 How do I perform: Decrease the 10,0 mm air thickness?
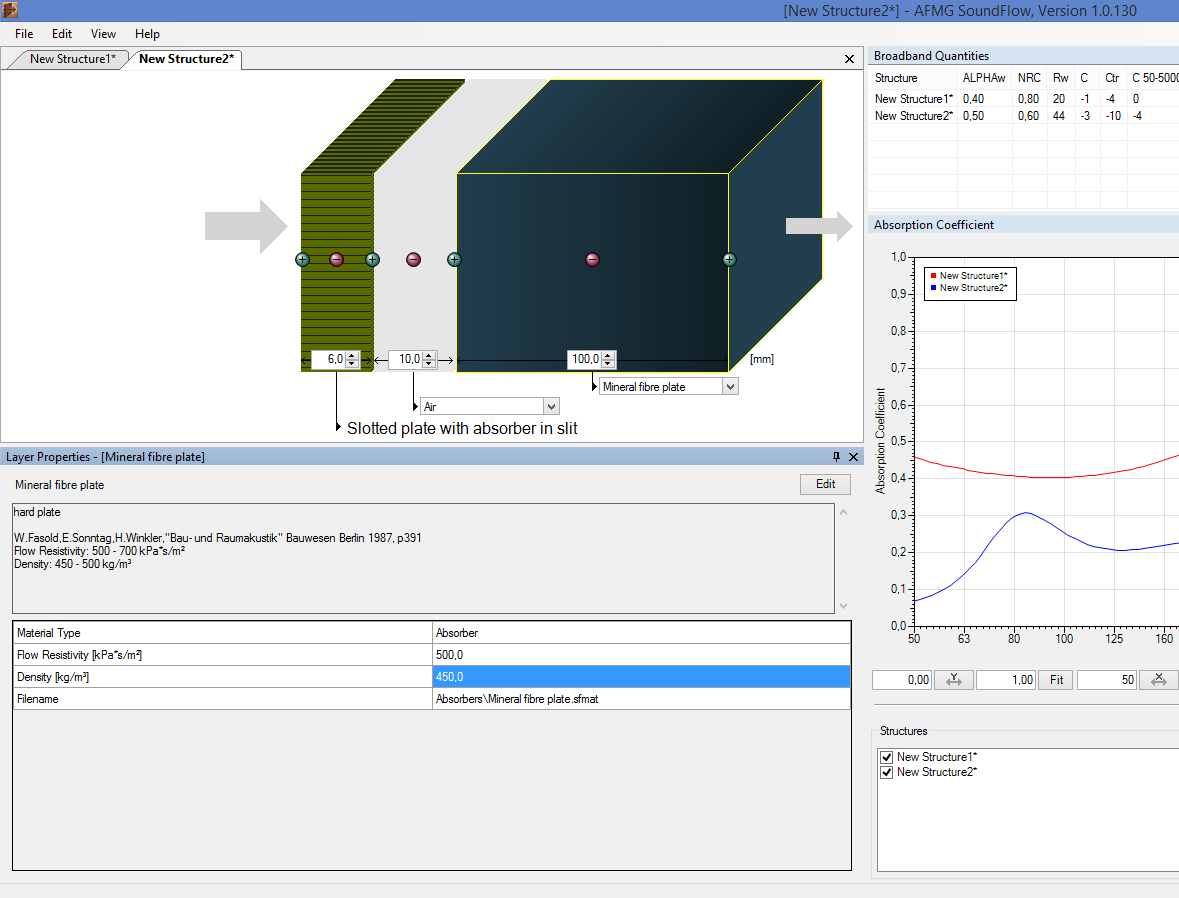tap(429, 364)
